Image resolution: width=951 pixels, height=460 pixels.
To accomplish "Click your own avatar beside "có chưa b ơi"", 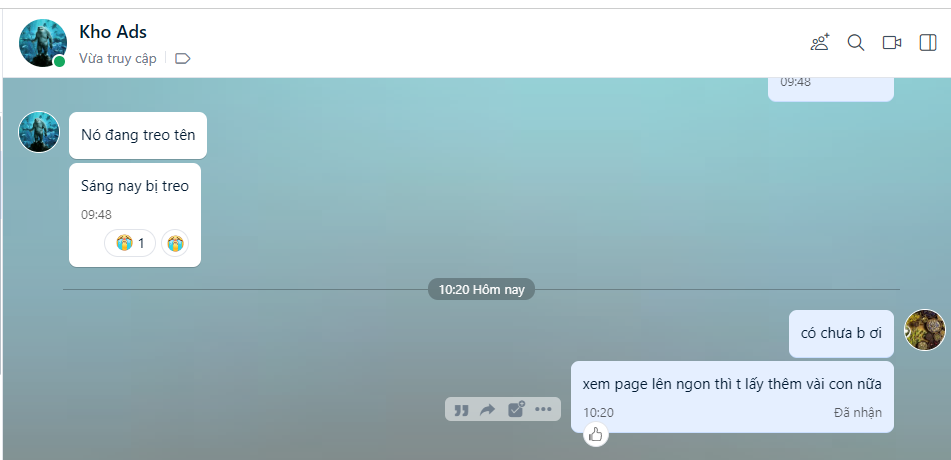I will tap(924, 330).
